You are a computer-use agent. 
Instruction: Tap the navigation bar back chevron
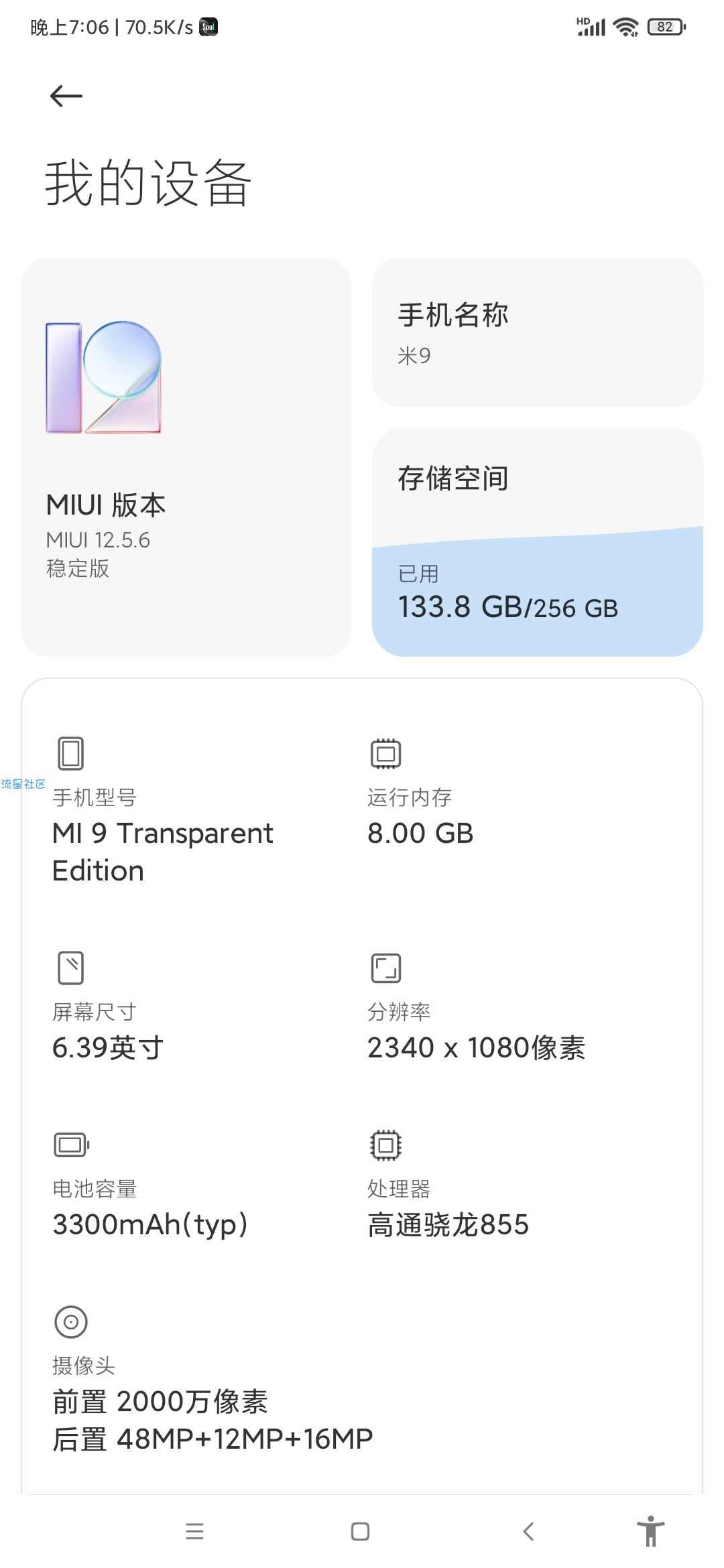(528, 1531)
